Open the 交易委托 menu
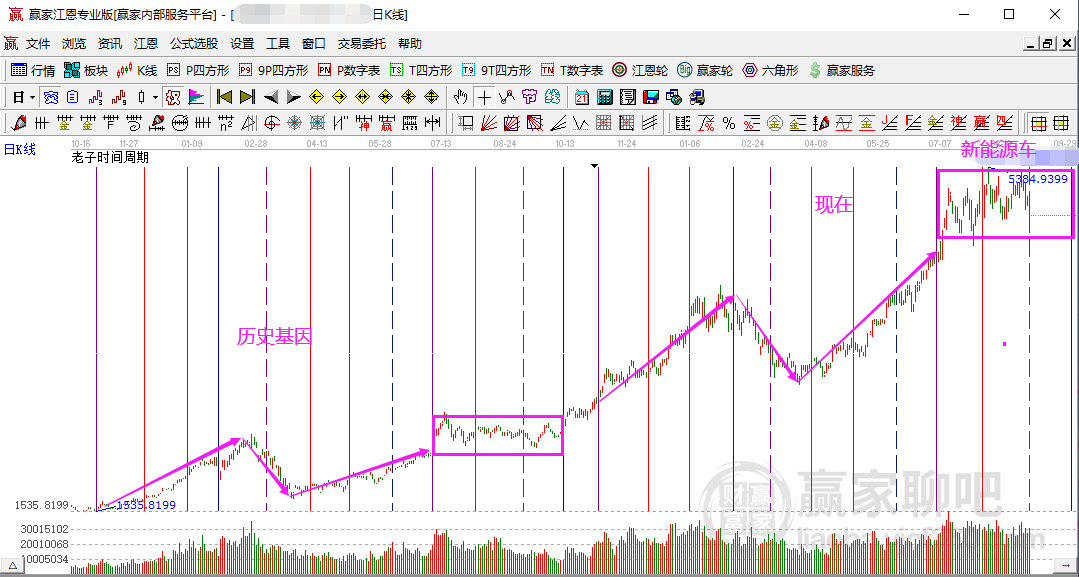 (x=361, y=43)
